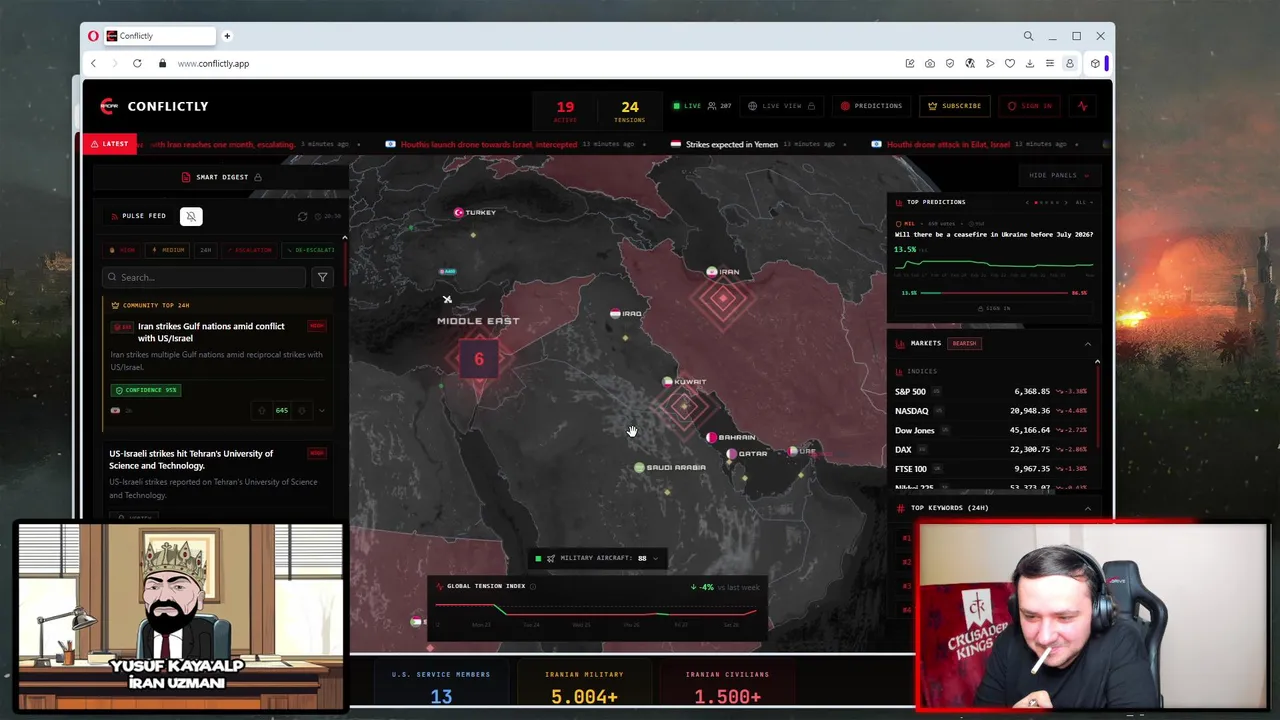Click the Opera menu icon
Viewport: 1280px width, 720px height.
coord(93,36)
